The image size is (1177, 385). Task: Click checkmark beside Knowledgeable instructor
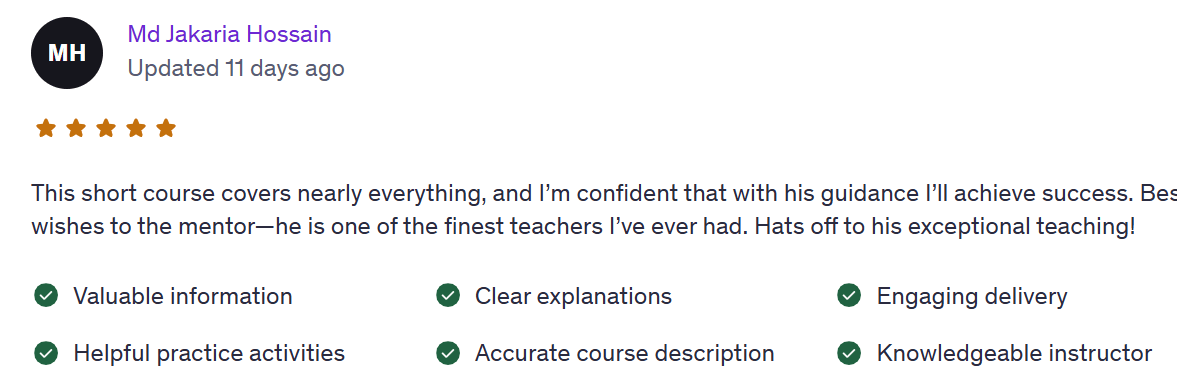coord(849,353)
